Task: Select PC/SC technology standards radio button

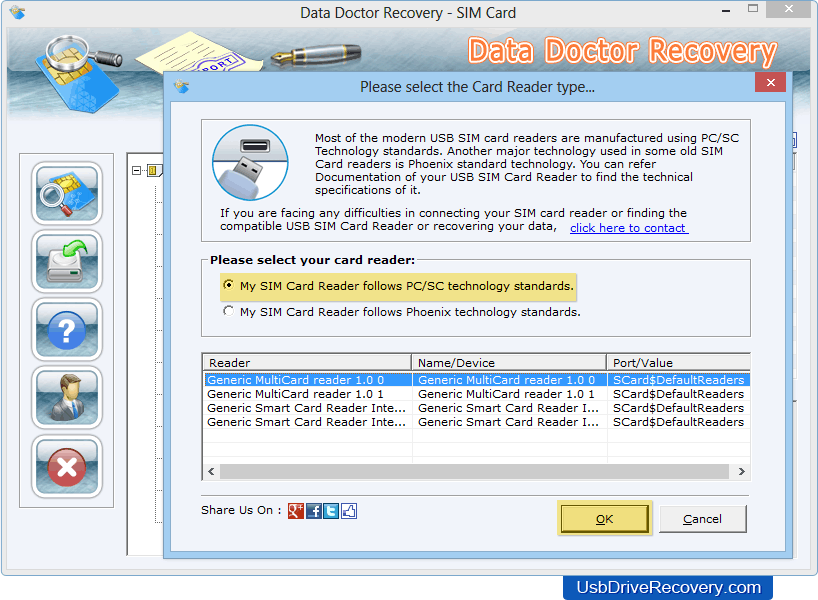Action: 228,285
